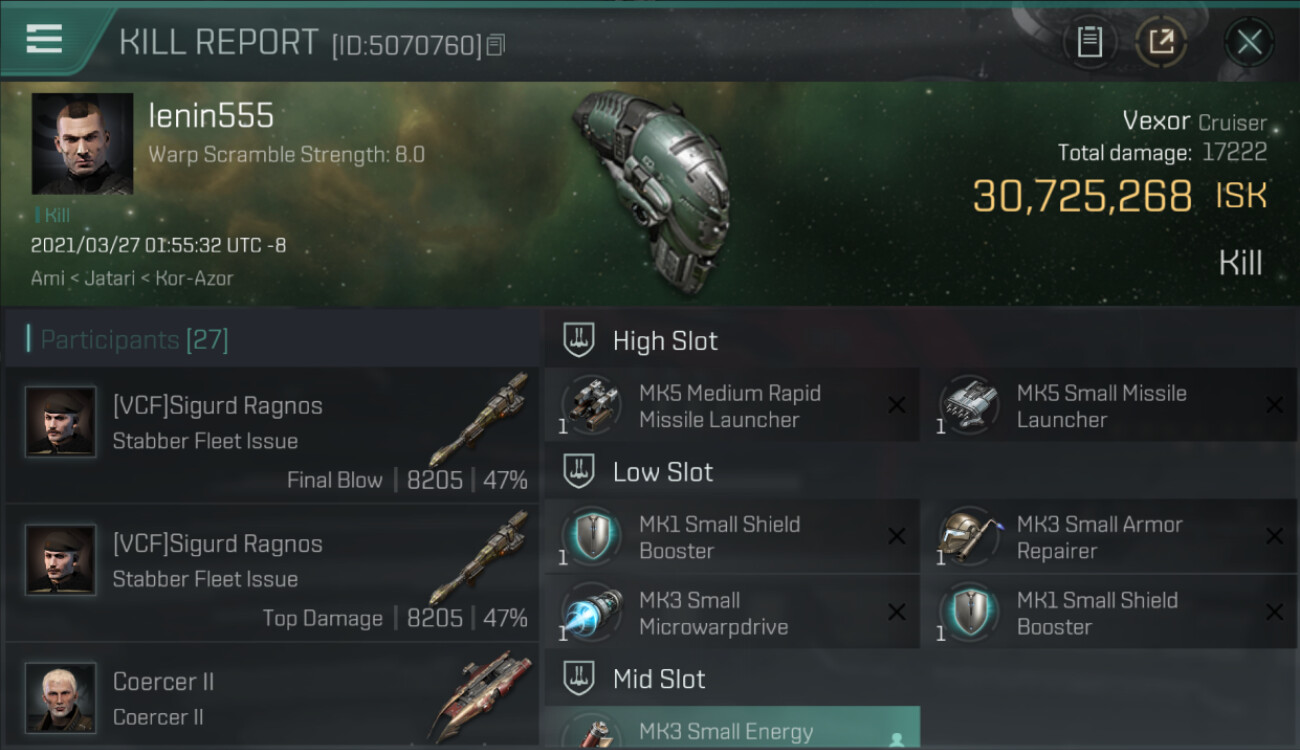1300x750 pixels.
Task: Open Top Damage Sigurd Ragnos entry
Action: (x=272, y=572)
